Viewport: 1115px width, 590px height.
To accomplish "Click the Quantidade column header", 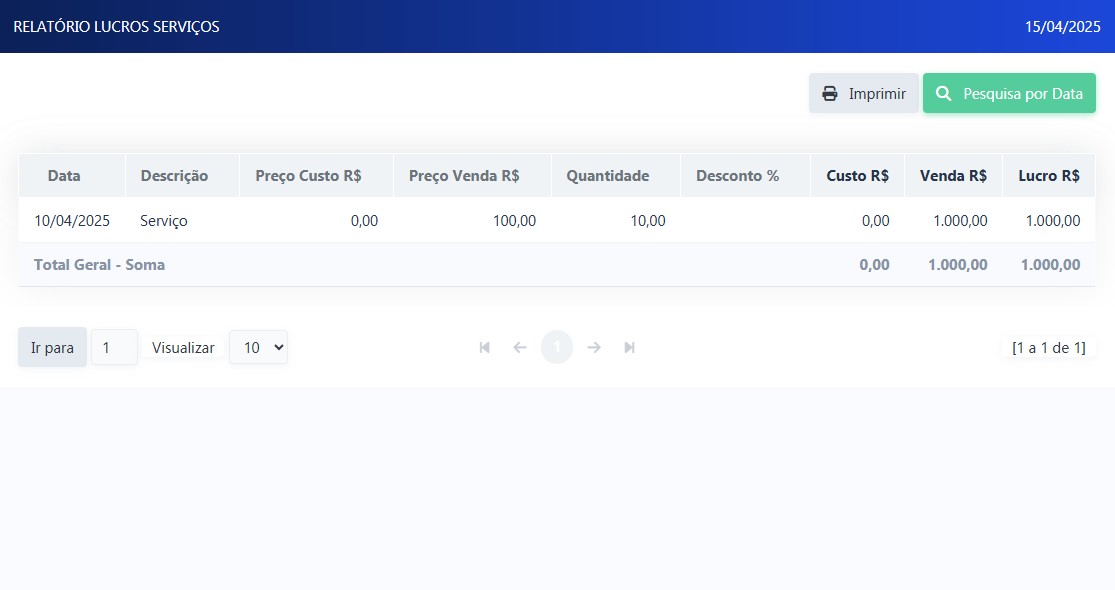I will coord(608,176).
